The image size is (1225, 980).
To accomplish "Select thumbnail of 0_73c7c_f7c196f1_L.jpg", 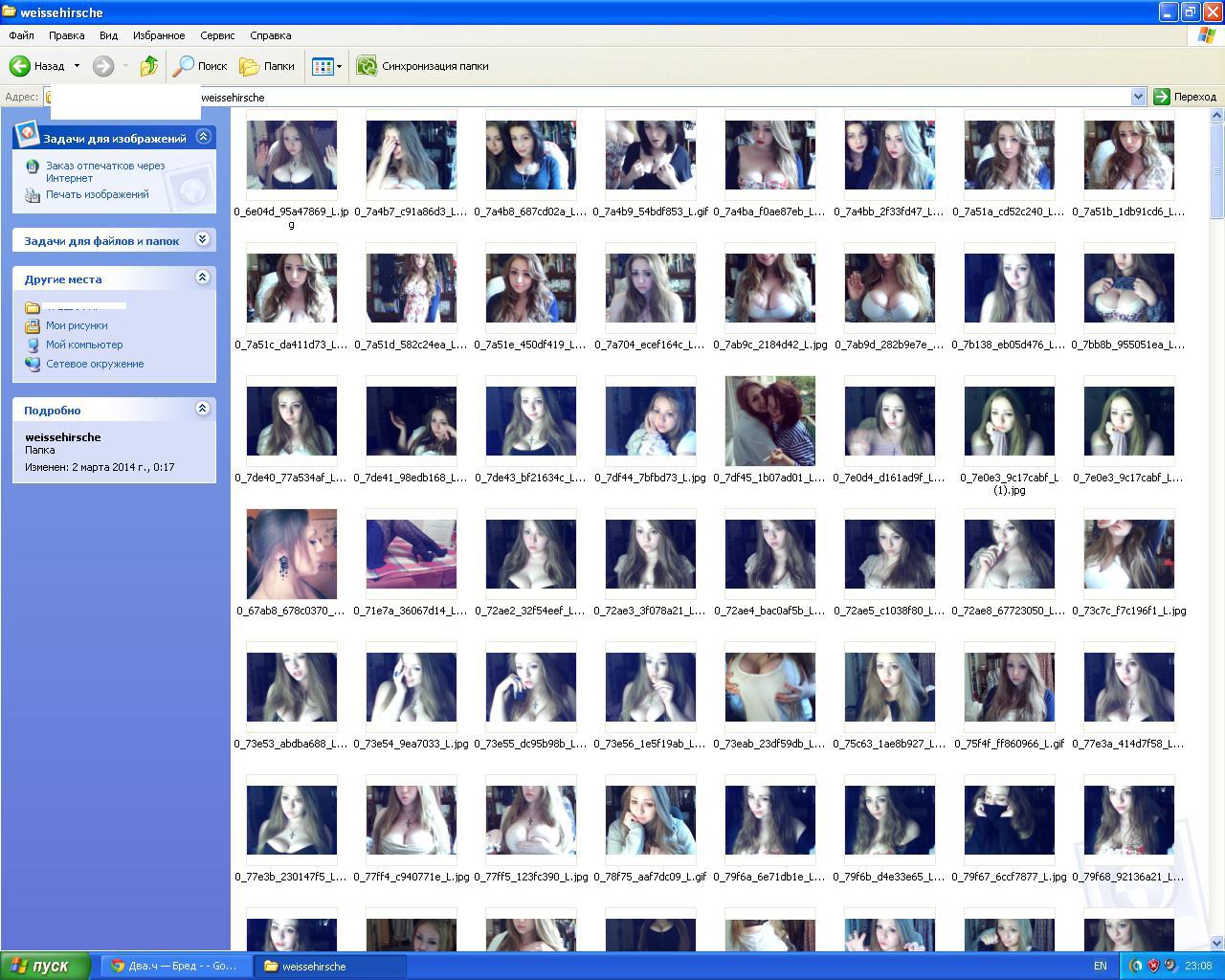I will pyautogui.click(x=1129, y=553).
